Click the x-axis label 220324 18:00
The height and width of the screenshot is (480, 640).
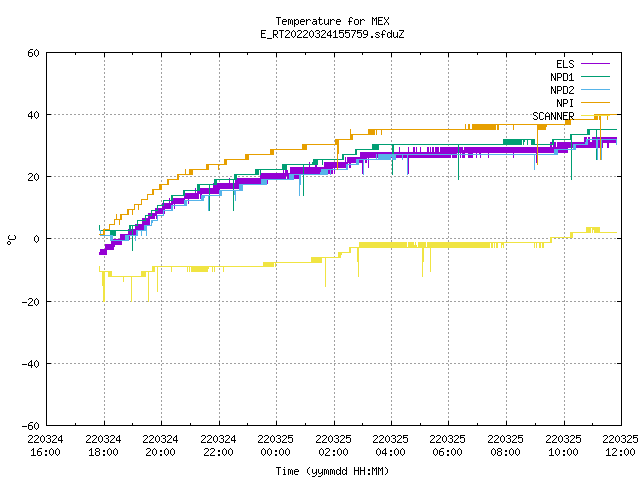(x=103, y=446)
